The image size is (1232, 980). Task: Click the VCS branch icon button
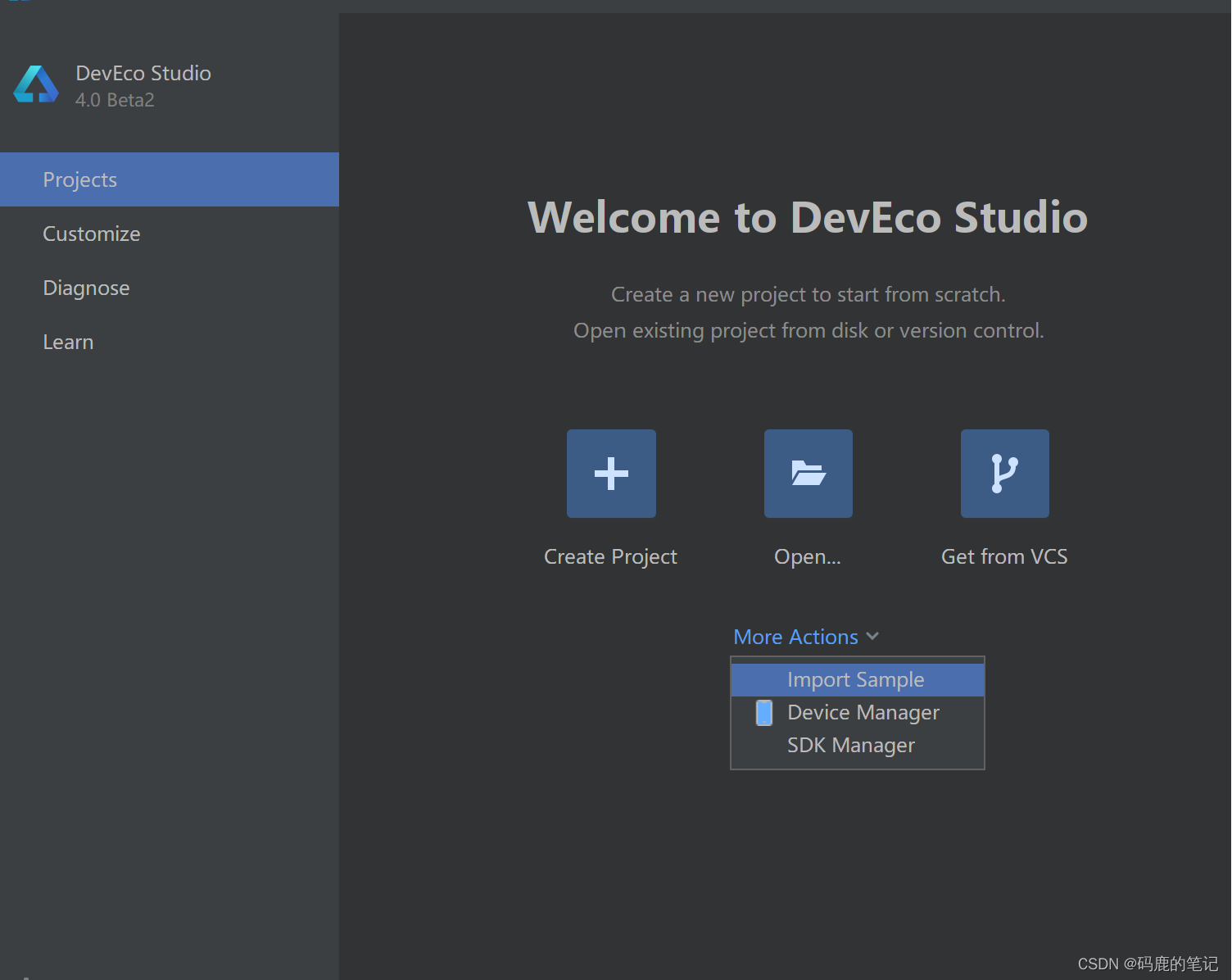coord(1004,474)
